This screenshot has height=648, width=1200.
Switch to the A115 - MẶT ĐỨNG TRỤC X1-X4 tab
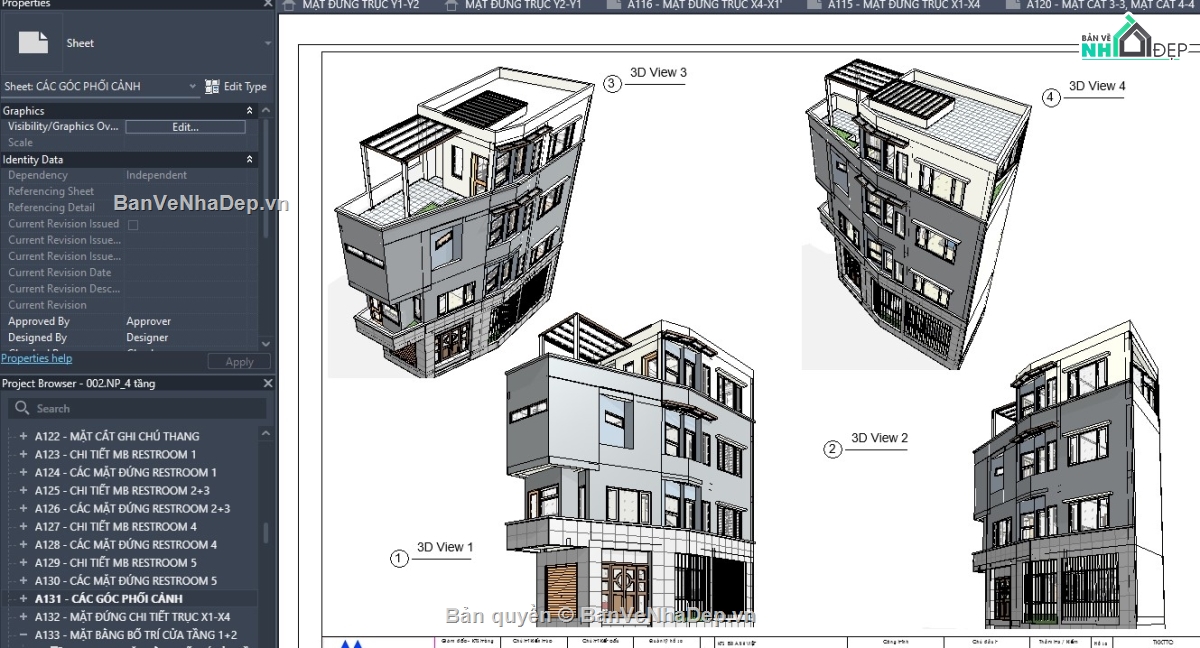click(904, 5)
